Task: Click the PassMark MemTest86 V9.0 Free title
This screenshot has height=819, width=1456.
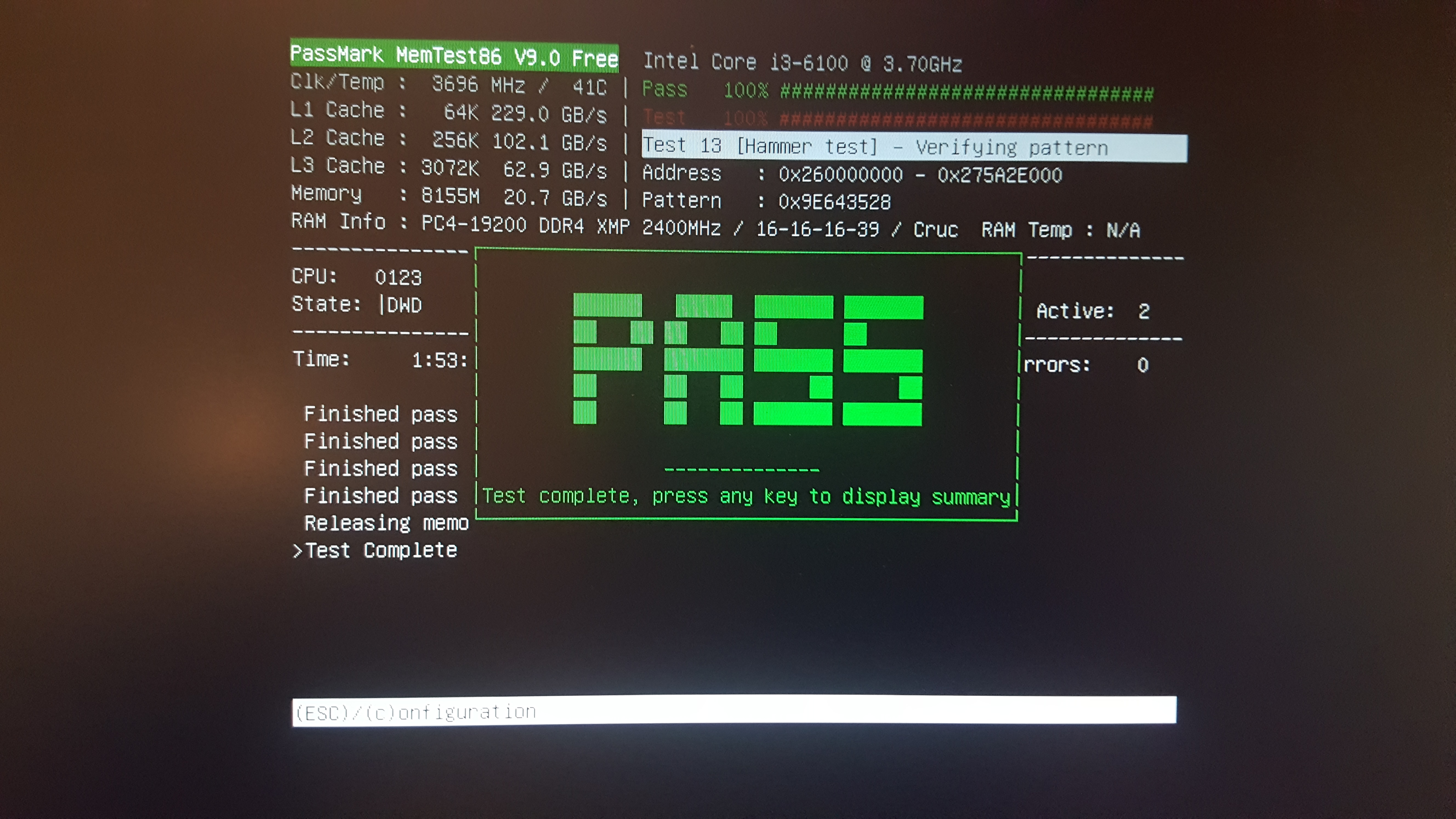Action: point(454,56)
